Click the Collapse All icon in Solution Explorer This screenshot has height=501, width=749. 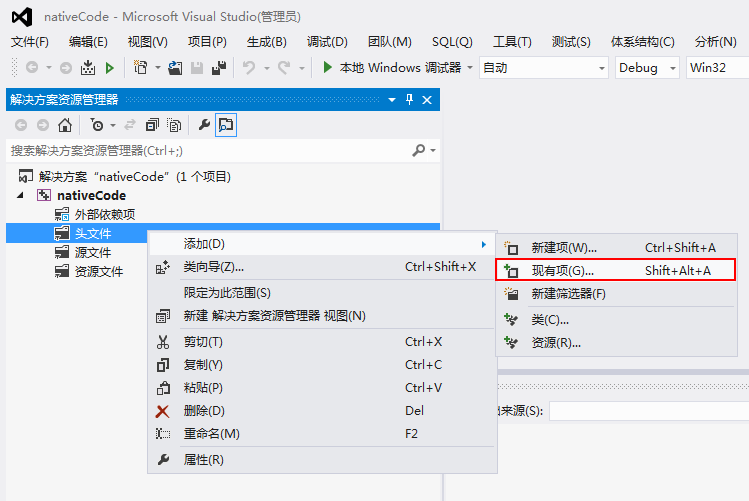click(x=152, y=125)
